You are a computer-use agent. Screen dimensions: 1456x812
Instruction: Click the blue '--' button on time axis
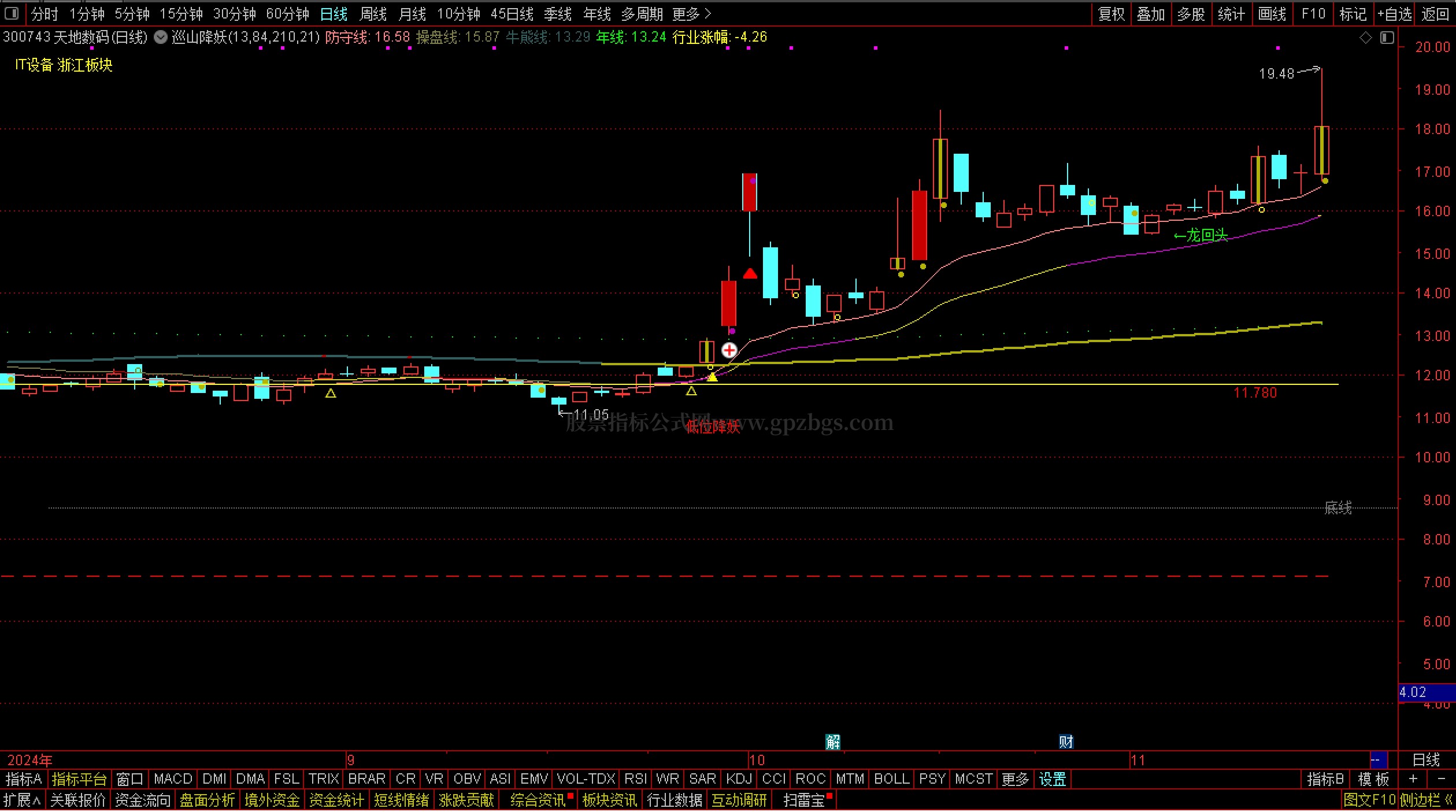point(1379,759)
